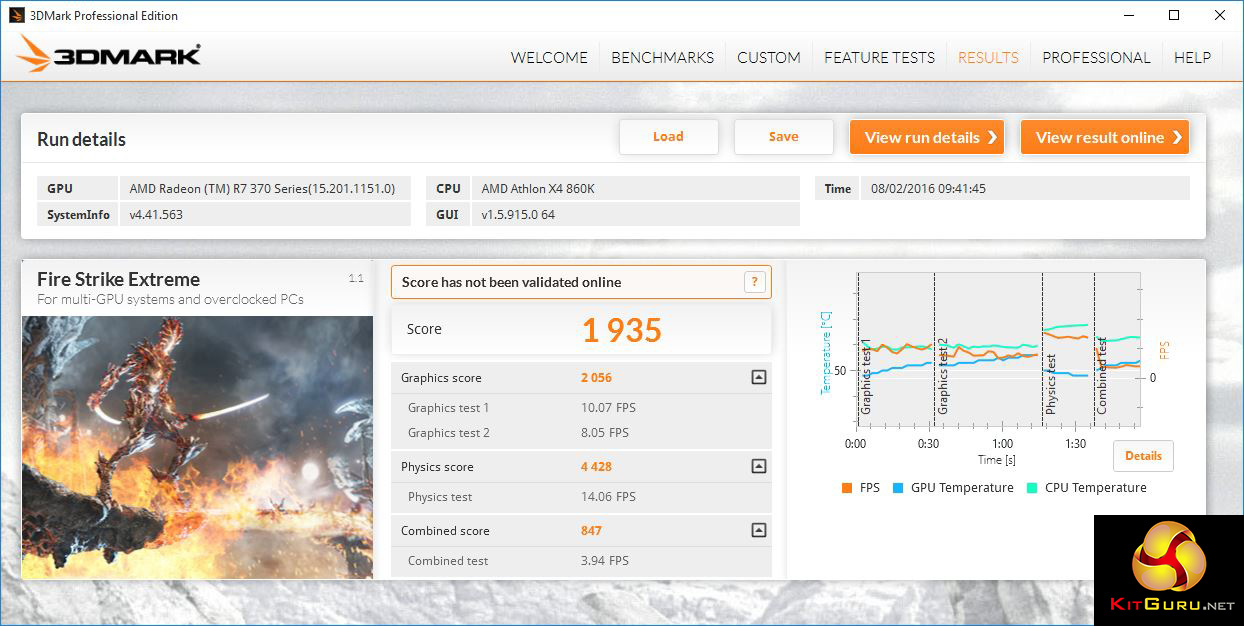Minimize the 3DMark window
Image resolution: width=1244 pixels, height=626 pixels.
[x=1128, y=15]
